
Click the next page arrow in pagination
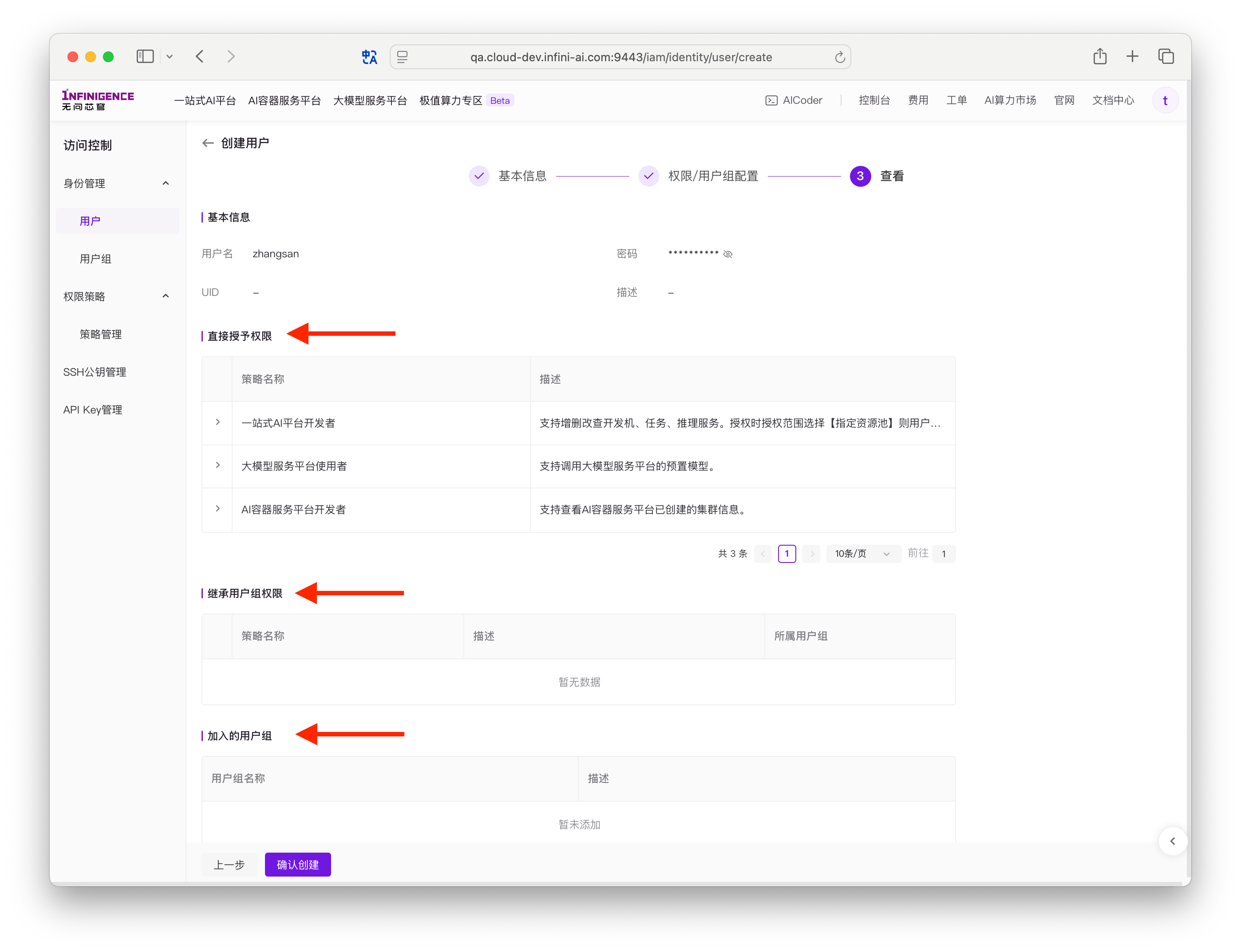point(811,554)
